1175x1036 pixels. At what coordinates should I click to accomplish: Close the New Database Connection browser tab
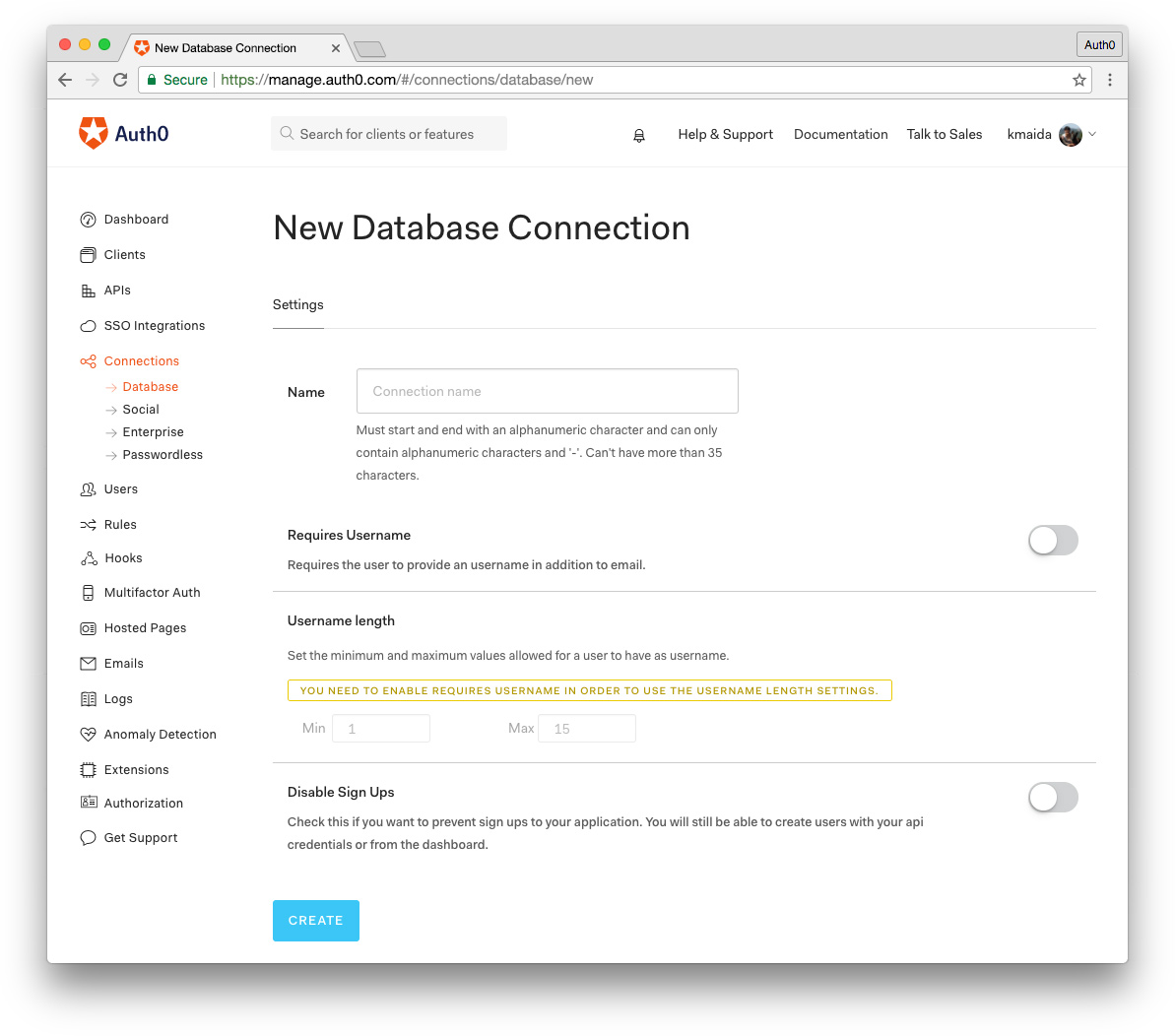tap(336, 48)
